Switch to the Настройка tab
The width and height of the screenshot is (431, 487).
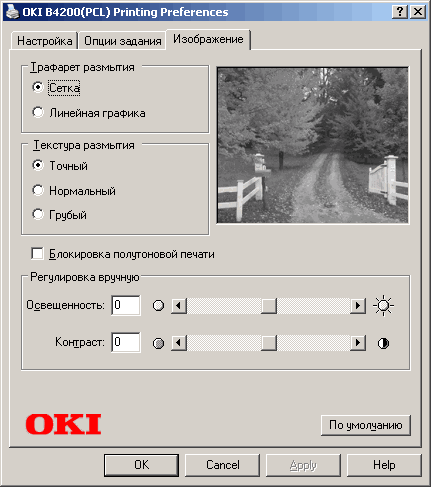(44, 41)
